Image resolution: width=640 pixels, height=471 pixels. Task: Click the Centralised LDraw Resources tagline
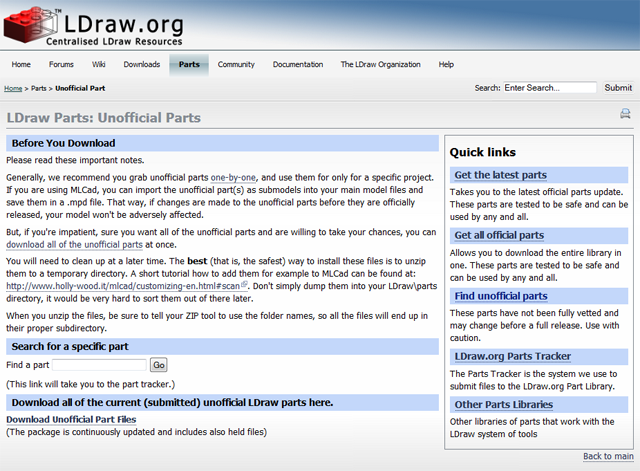click(x=114, y=42)
